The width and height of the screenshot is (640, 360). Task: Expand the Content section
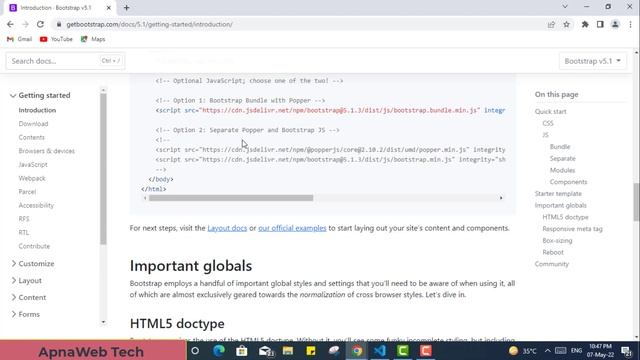click(29, 298)
